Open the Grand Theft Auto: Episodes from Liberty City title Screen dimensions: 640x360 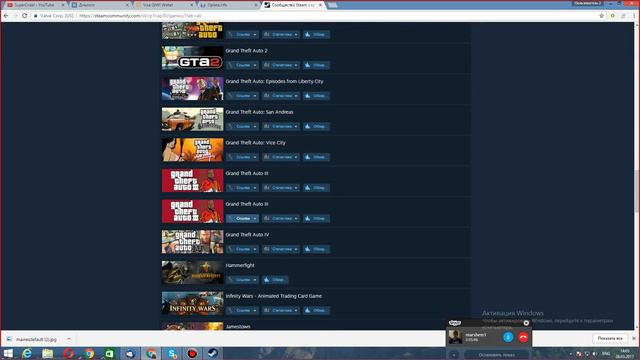tap(274, 81)
